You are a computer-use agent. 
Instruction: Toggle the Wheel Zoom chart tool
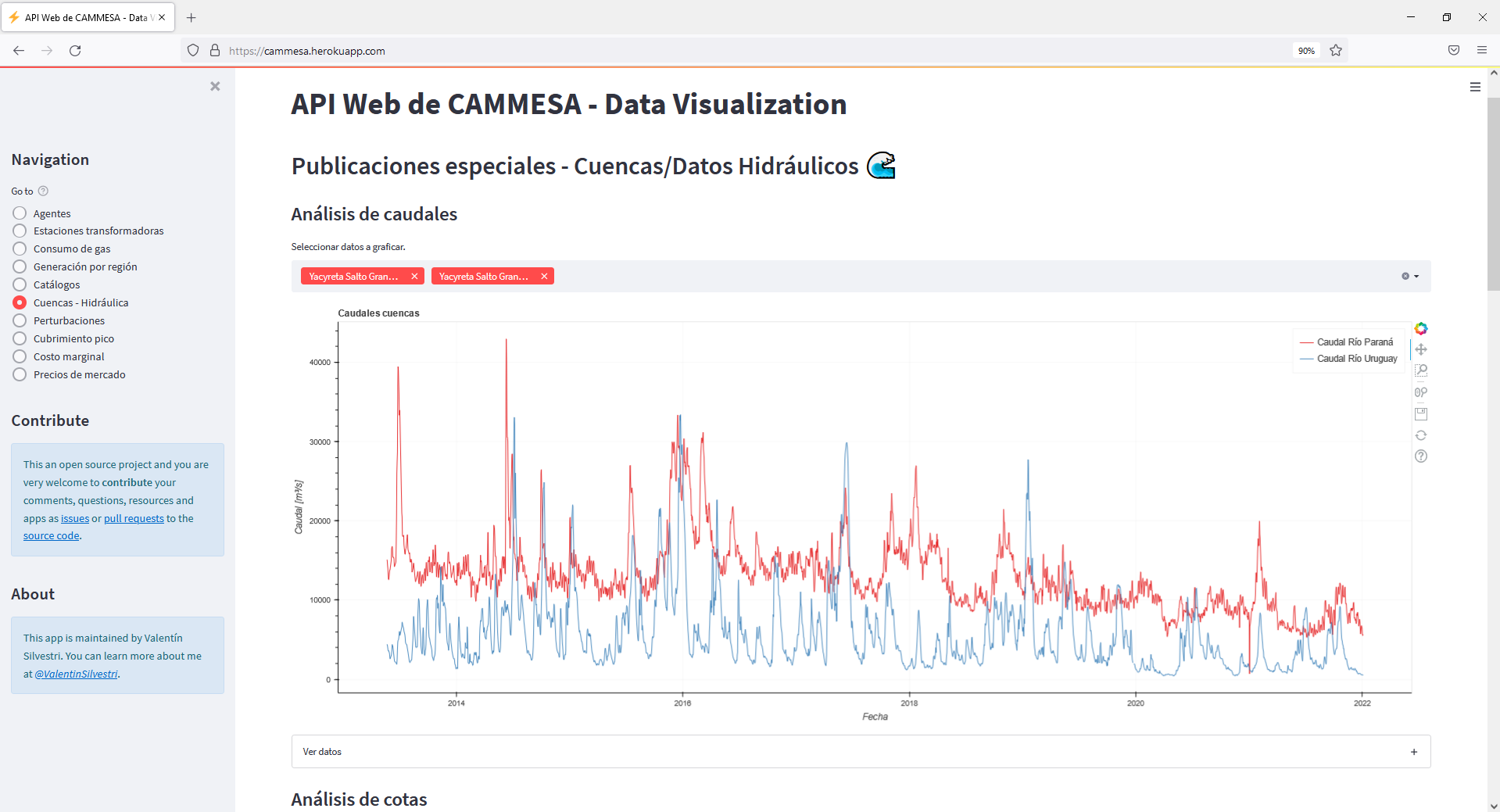click(x=1421, y=392)
